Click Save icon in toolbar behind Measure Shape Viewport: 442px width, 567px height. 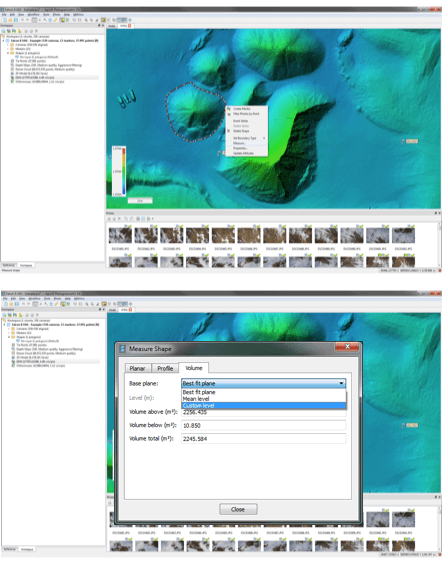tap(17, 304)
